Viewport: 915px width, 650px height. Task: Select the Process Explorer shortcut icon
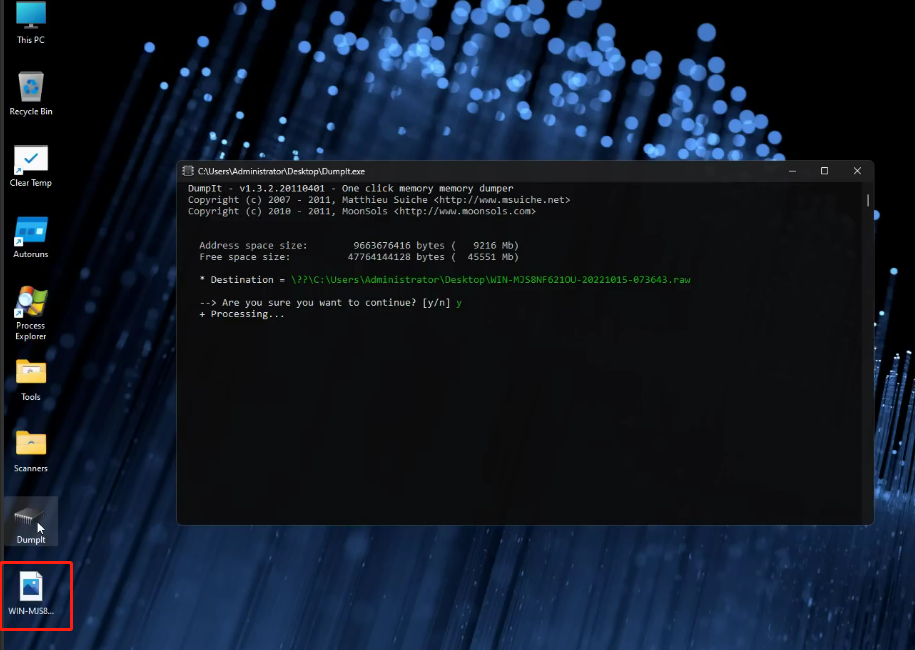point(30,313)
